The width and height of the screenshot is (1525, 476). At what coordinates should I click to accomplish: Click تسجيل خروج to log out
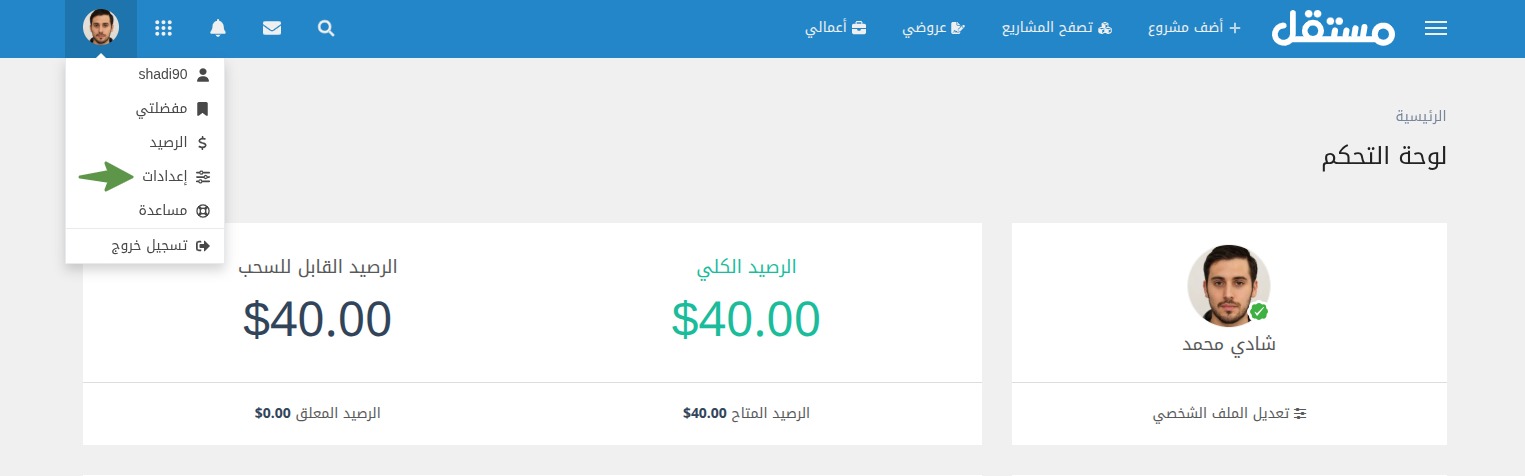160,246
